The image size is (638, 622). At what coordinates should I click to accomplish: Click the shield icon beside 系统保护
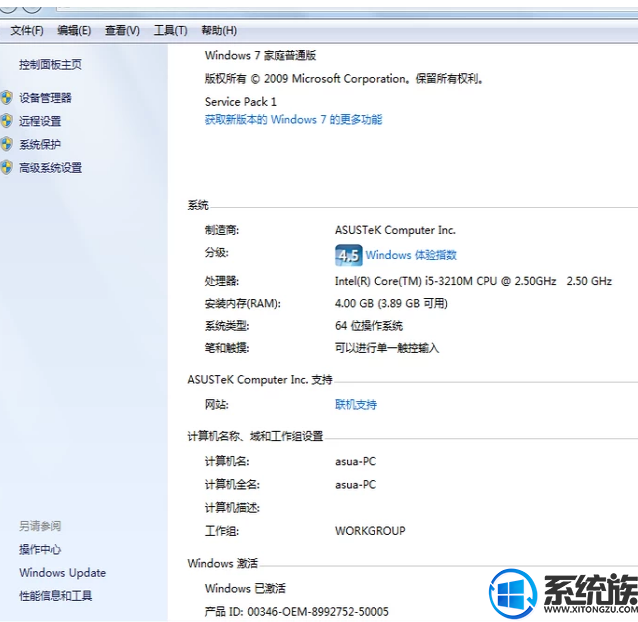pos(7,144)
